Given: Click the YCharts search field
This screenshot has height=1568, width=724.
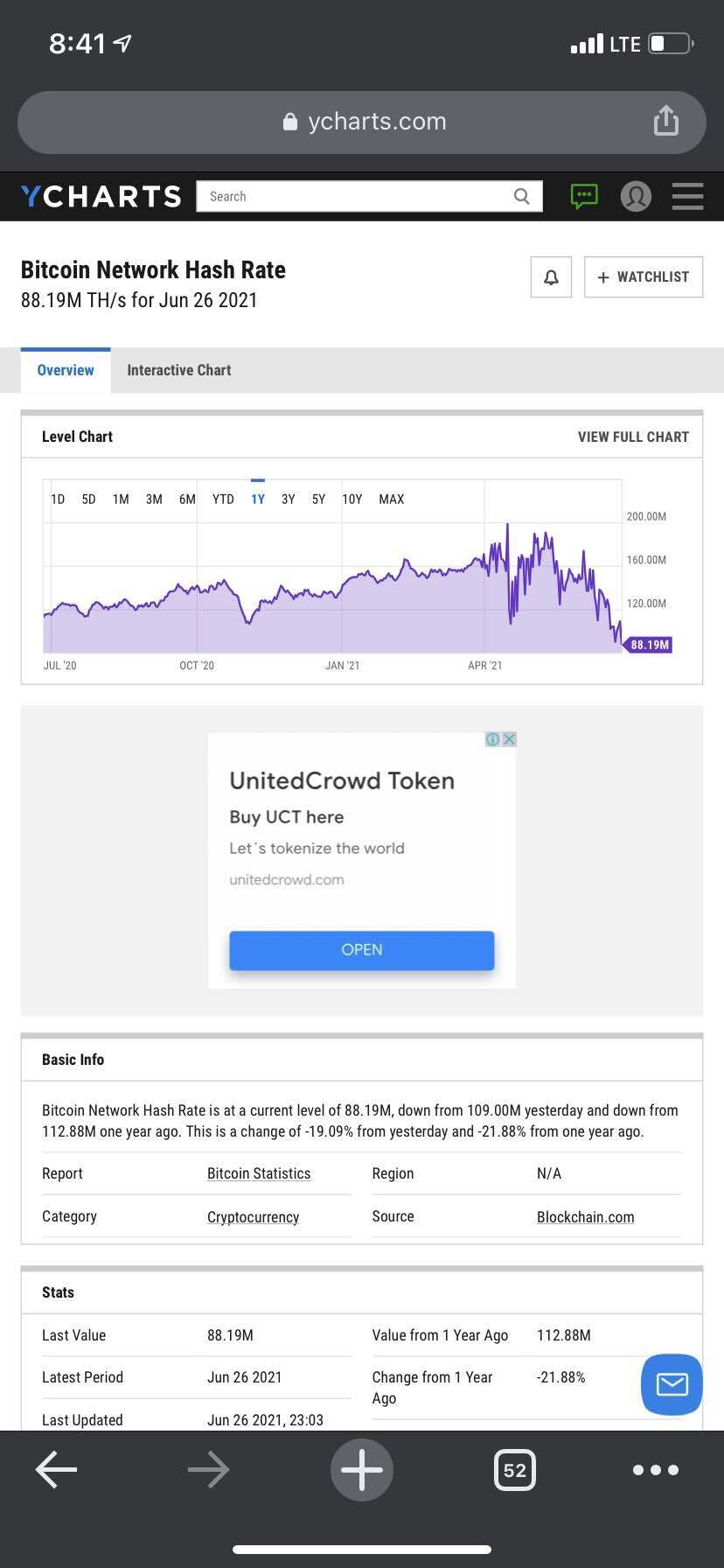Looking at the screenshot, I should [x=359, y=196].
